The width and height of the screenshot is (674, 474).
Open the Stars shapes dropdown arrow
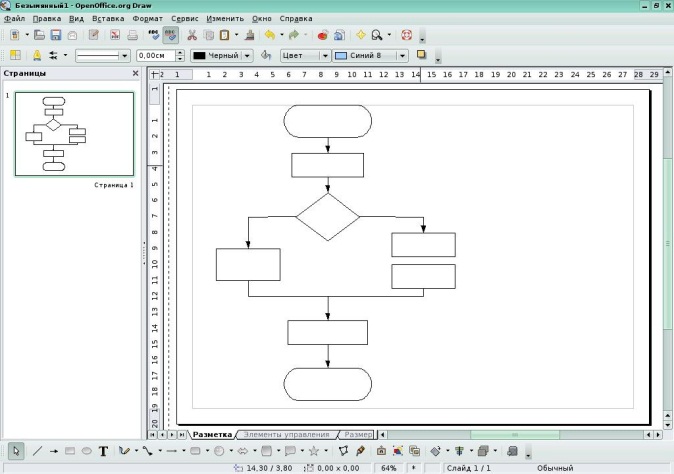[x=326, y=451]
